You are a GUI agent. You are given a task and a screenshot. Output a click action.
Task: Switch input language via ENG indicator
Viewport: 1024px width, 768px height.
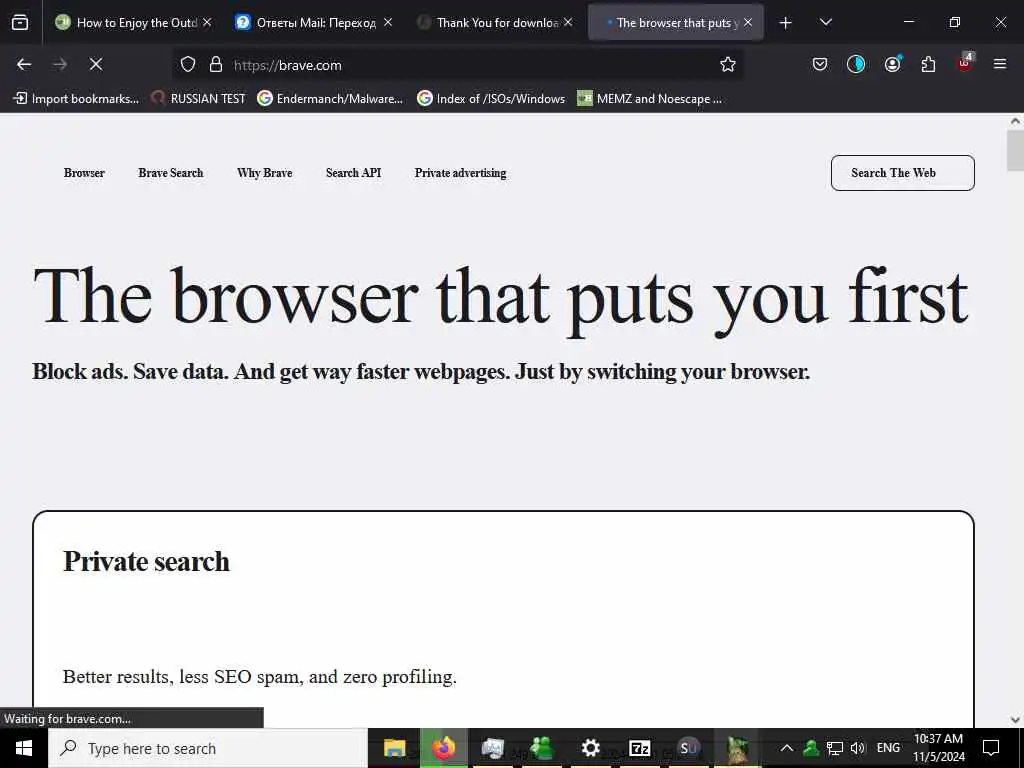pyautogui.click(x=888, y=748)
